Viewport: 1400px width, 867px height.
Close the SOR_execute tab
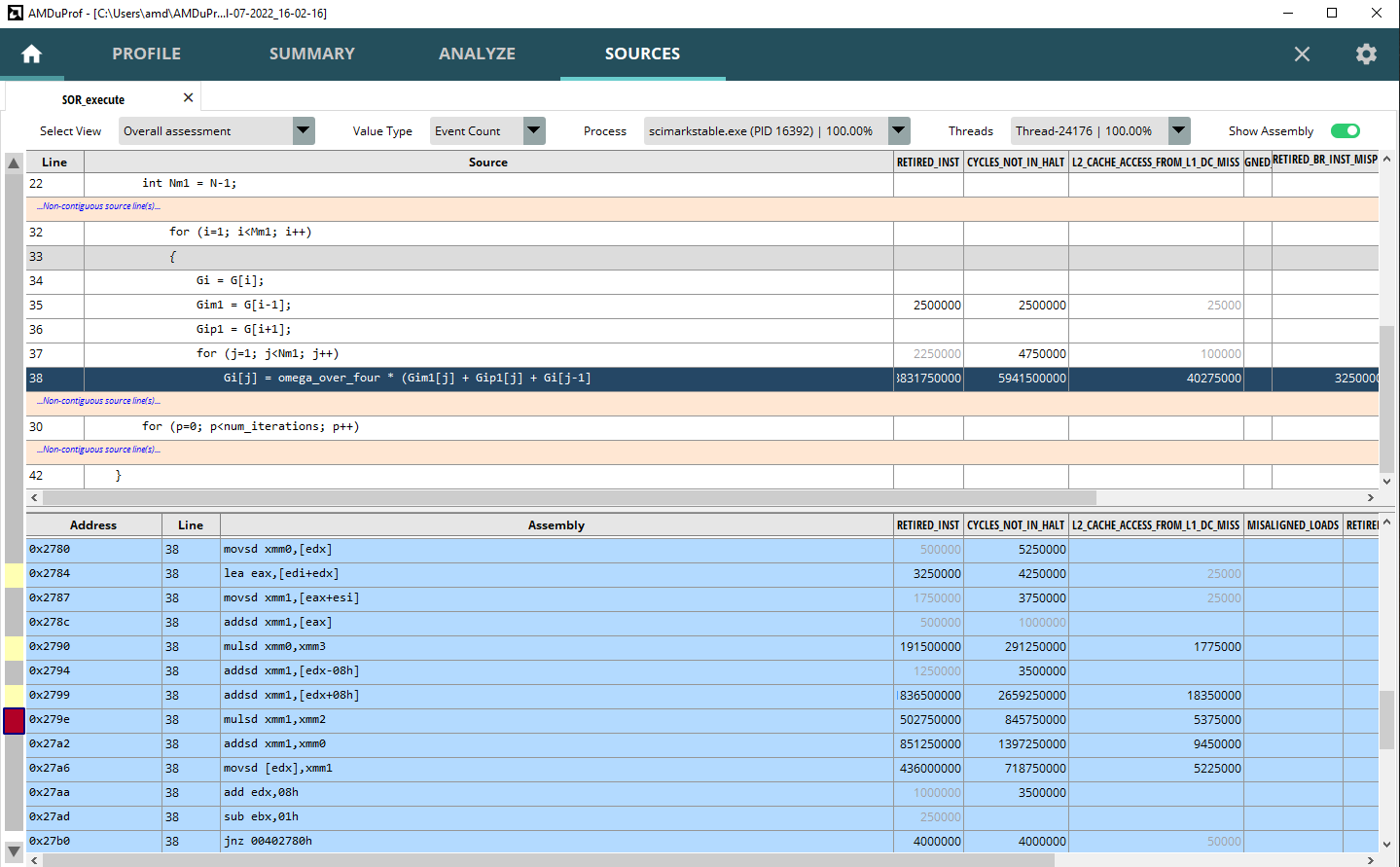click(187, 97)
